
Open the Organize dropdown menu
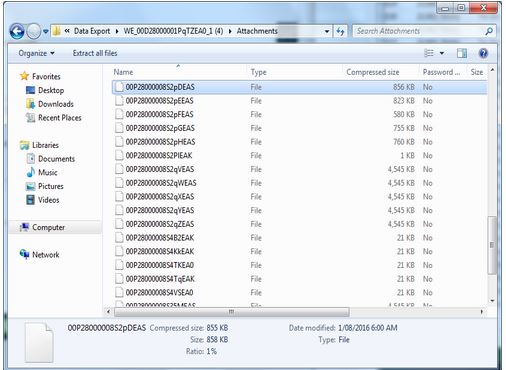click(36, 53)
